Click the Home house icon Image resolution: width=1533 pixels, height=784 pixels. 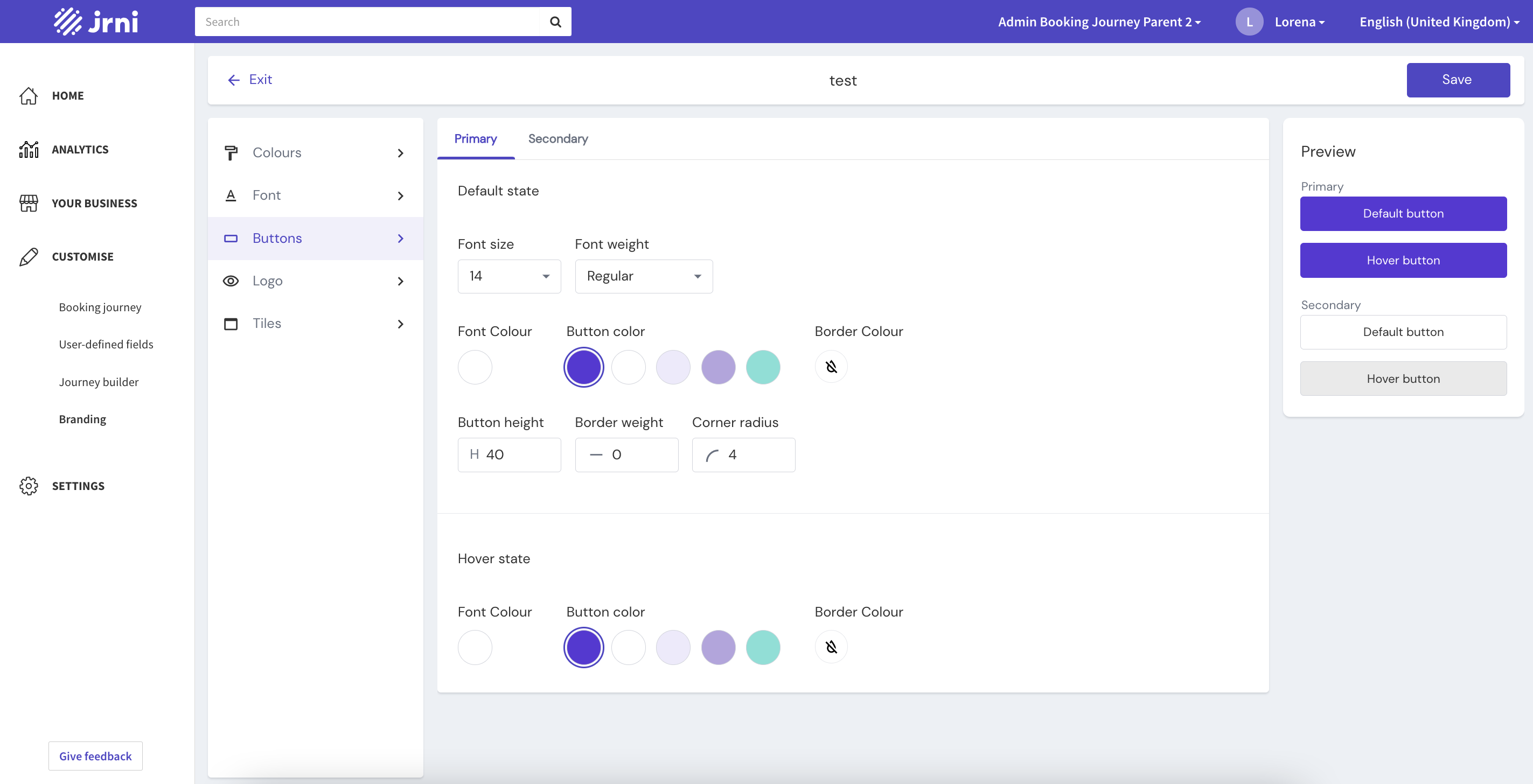29,96
